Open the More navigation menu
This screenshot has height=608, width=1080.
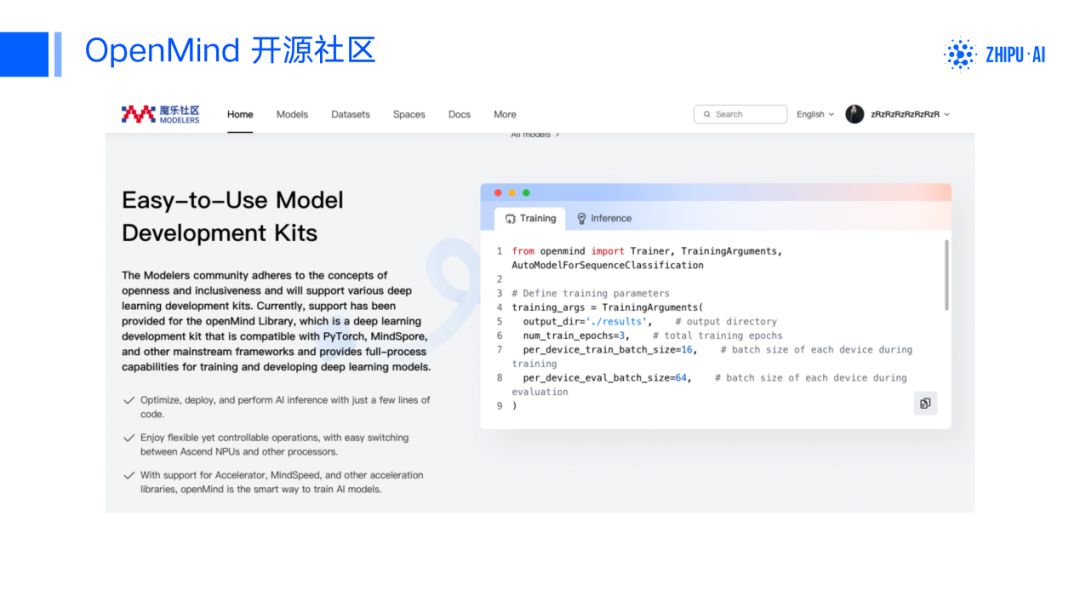click(505, 114)
